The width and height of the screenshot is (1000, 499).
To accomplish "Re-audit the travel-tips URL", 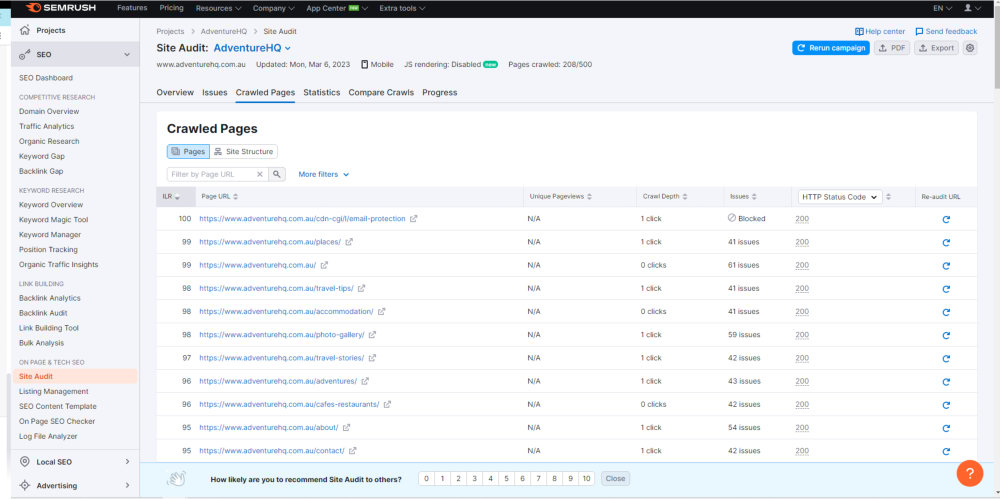I will pyautogui.click(x=946, y=288).
